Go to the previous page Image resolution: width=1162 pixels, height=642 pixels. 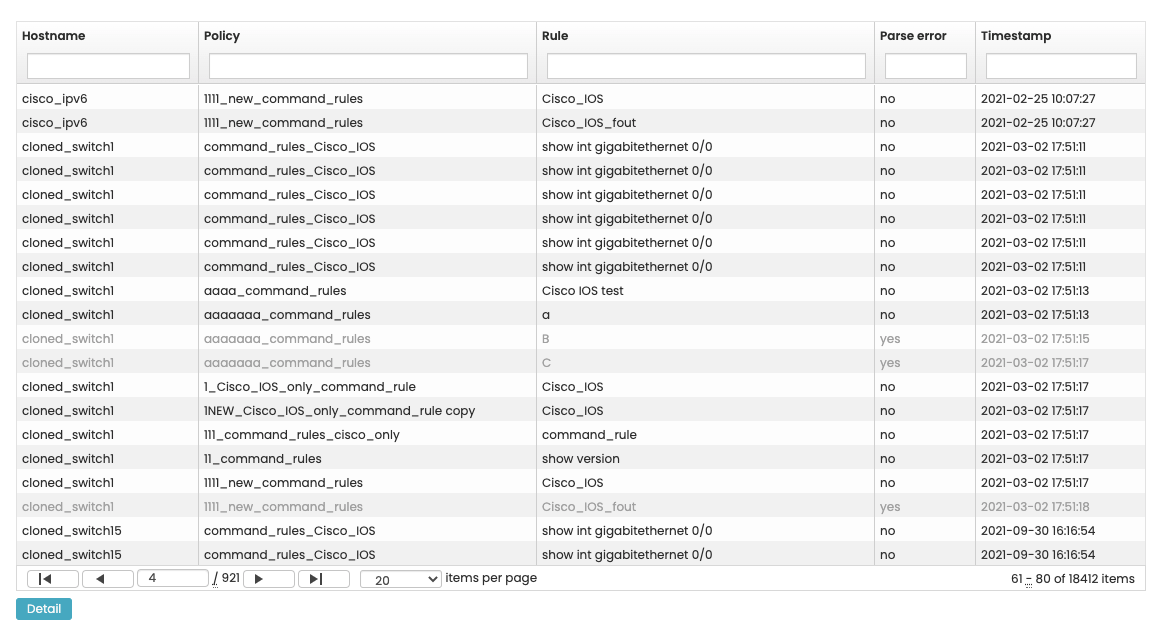click(x=107, y=579)
